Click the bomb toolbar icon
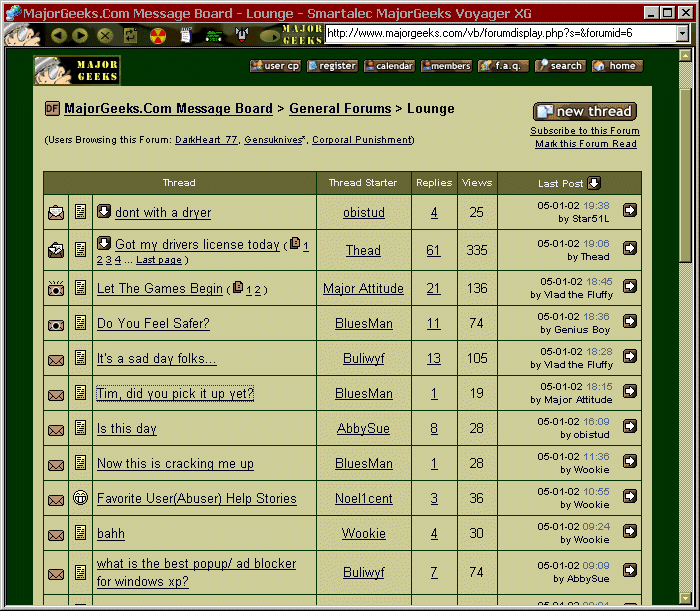 (242, 35)
